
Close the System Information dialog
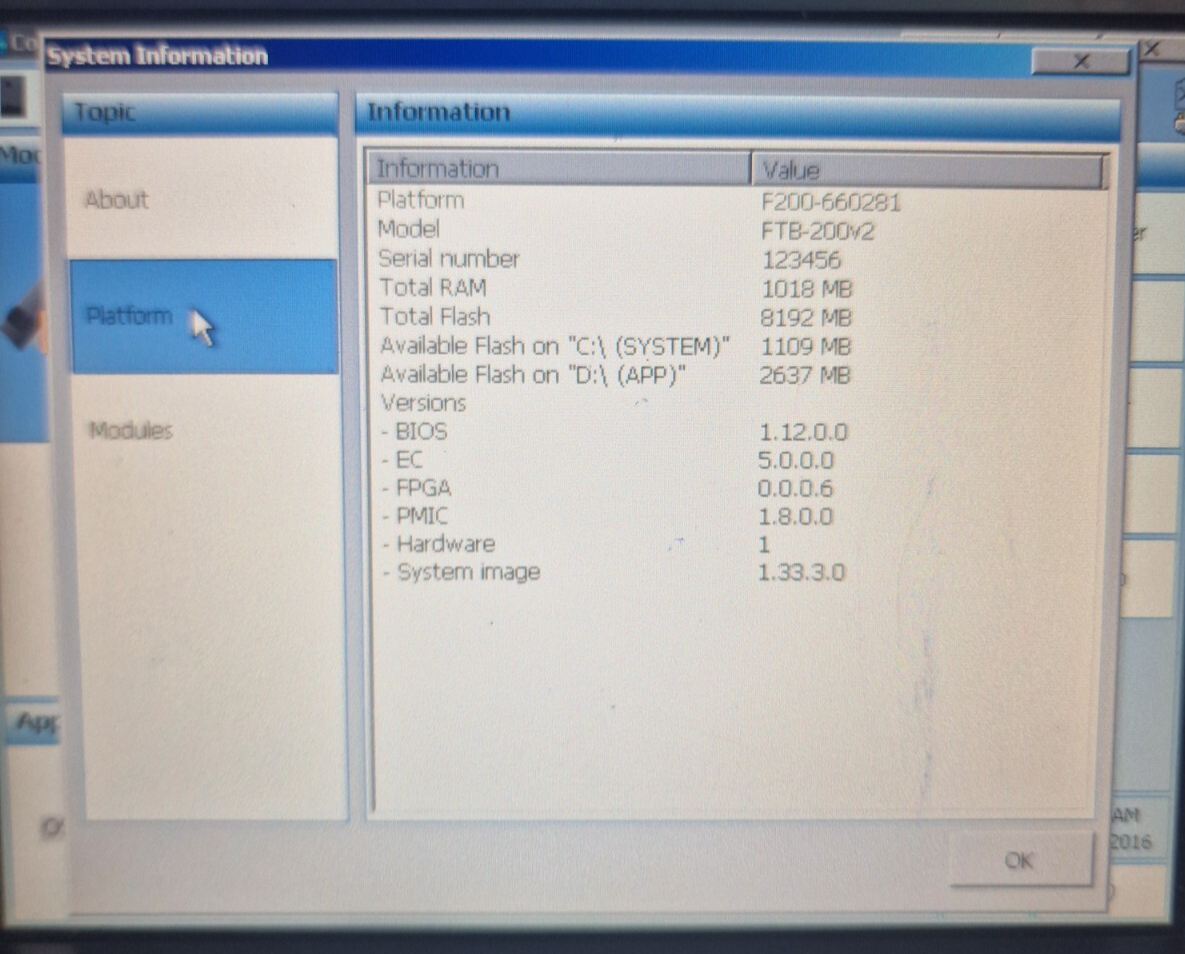1080,62
